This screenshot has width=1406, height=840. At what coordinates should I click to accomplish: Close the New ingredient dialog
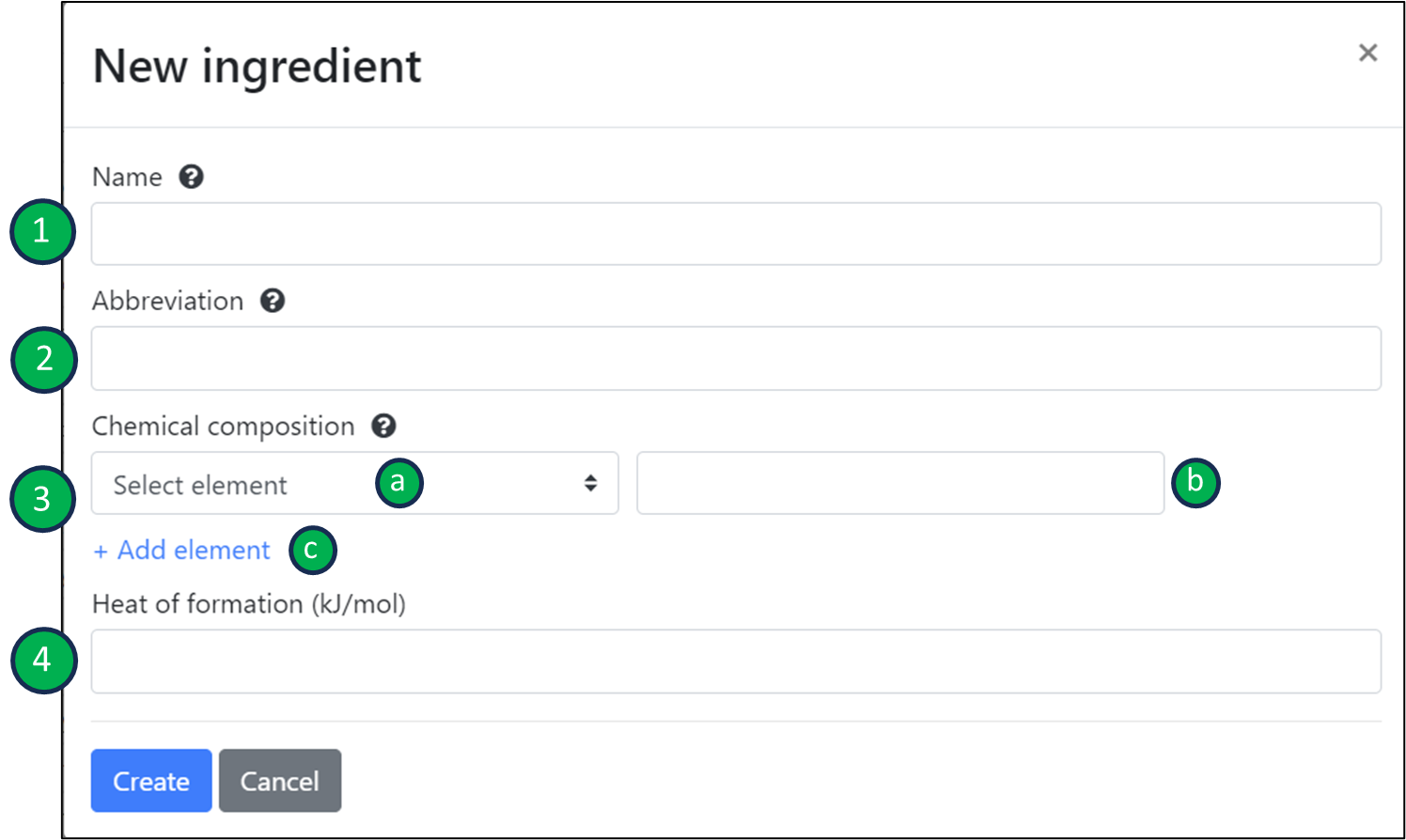[x=1367, y=53]
